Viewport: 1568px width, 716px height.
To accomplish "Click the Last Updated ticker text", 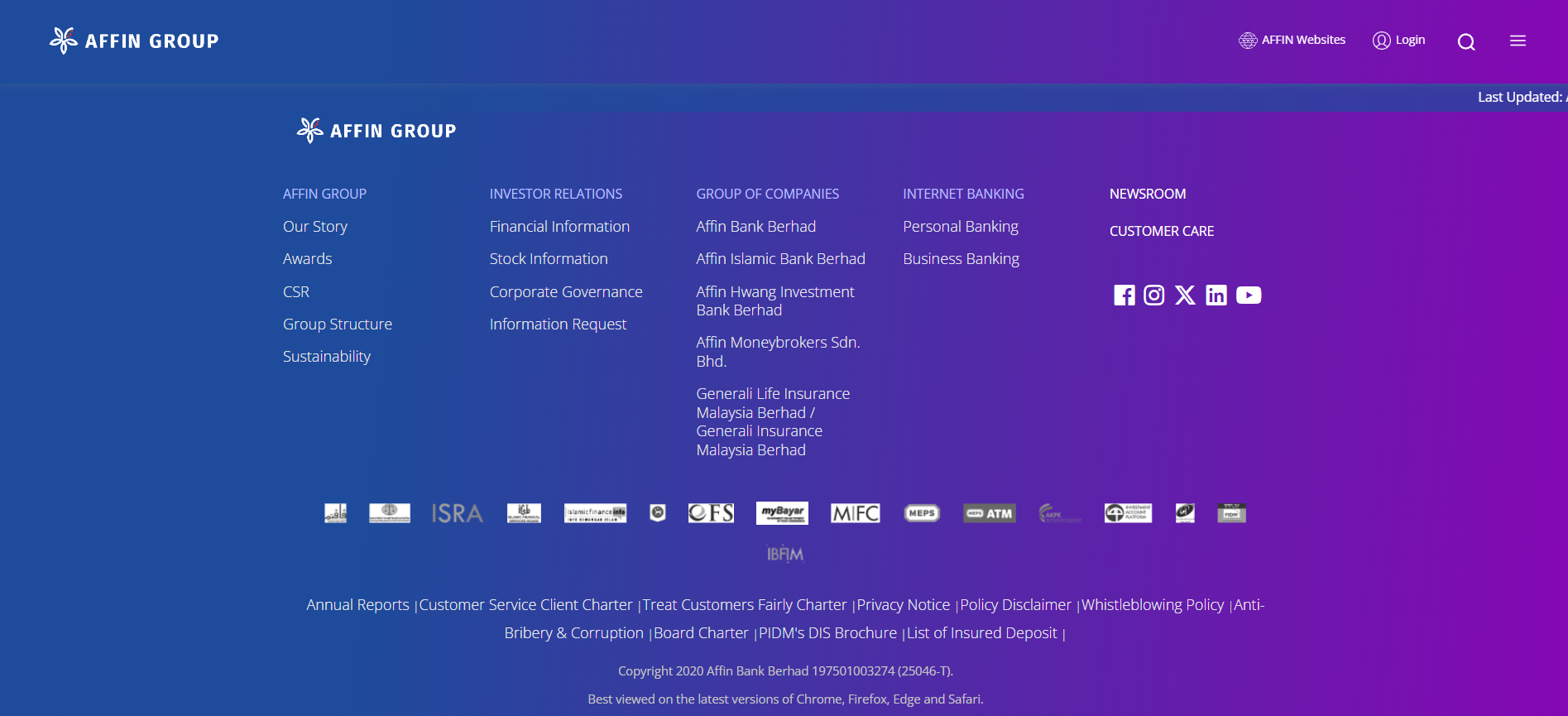I will pyautogui.click(x=1522, y=97).
